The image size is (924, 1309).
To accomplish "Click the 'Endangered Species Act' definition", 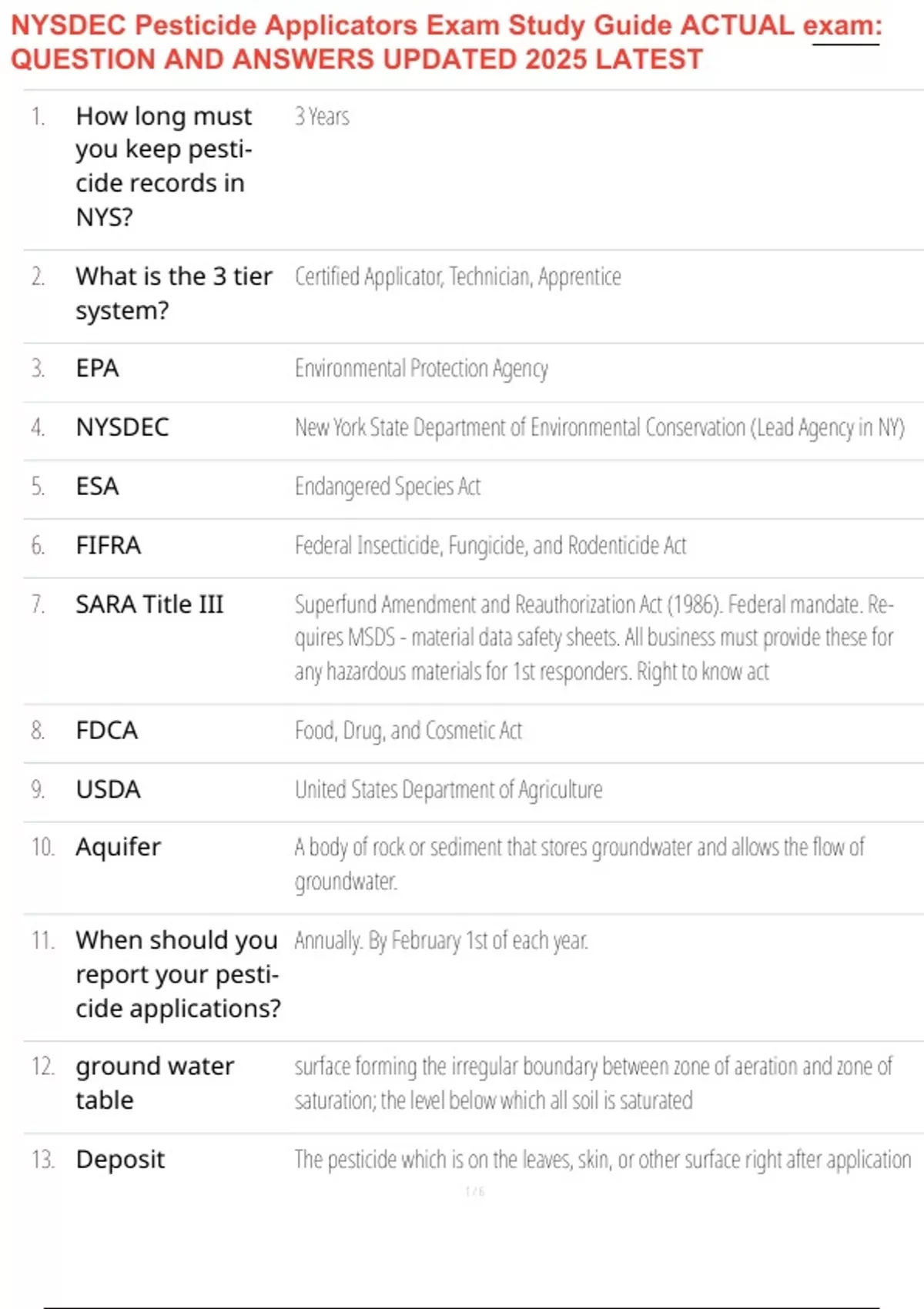I will tap(387, 487).
